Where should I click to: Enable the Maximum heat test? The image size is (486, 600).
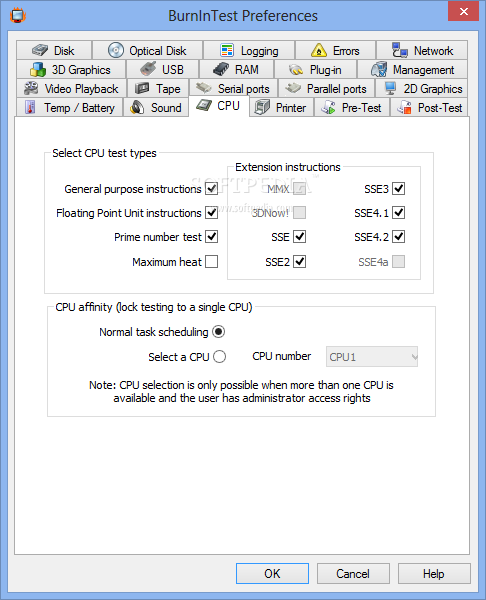tap(212, 262)
